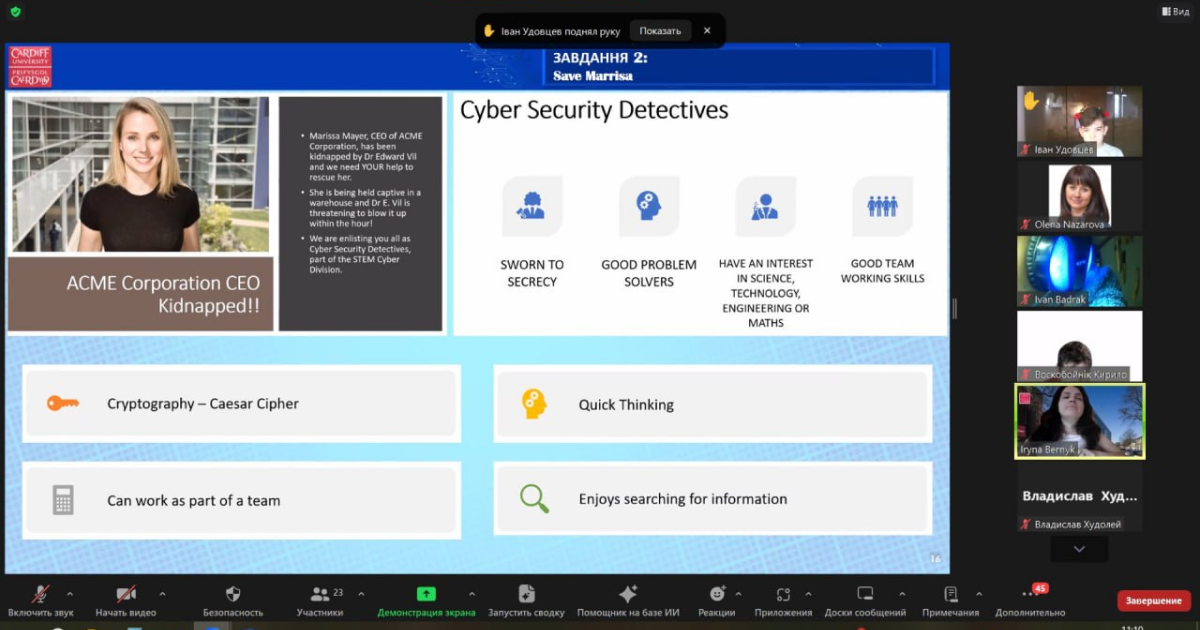
Task: Unmute microphone with Включить звук
Action: point(41,594)
